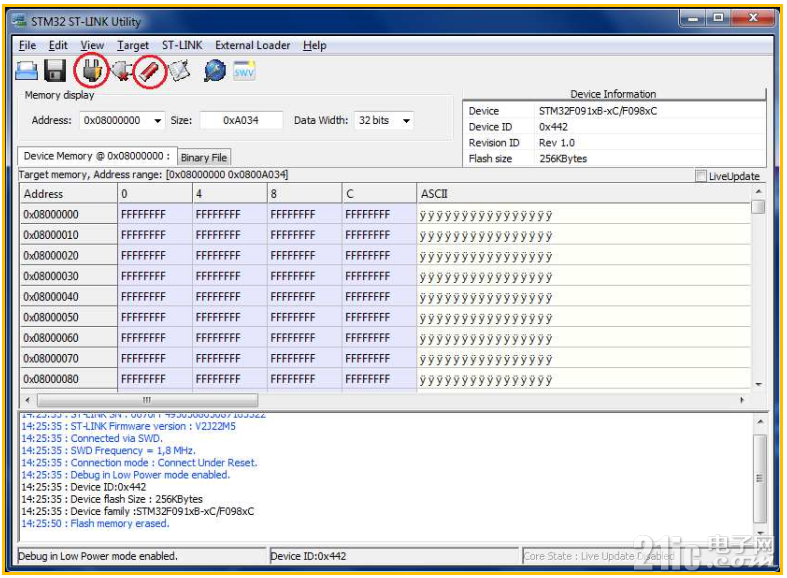Click horizontal scrollbar right arrow

coord(742,400)
